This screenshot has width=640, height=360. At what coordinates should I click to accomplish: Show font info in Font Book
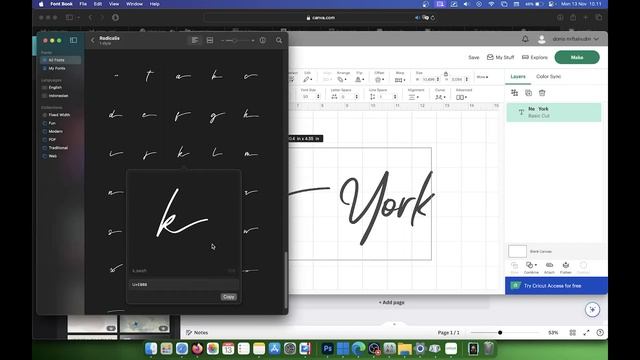click(263, 40)
